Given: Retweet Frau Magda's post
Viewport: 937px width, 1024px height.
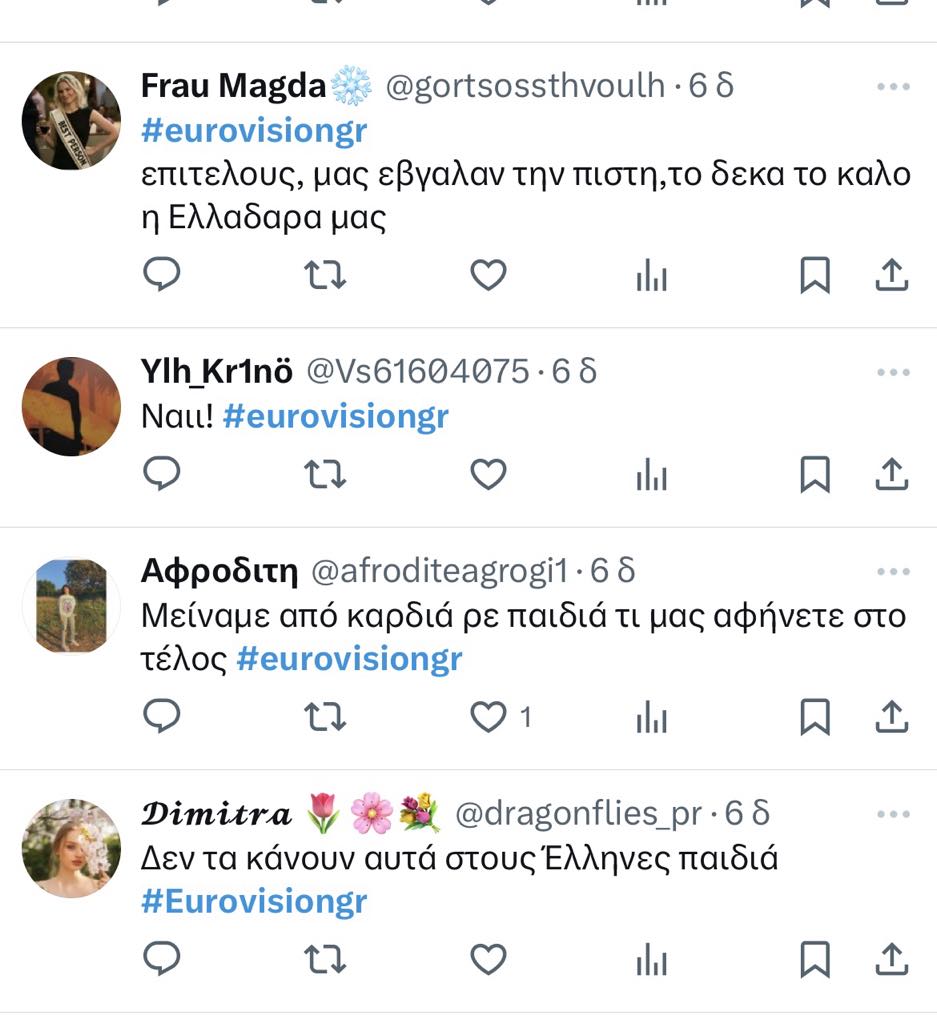Looking at the screenshot, I should (x=324, y=274).
